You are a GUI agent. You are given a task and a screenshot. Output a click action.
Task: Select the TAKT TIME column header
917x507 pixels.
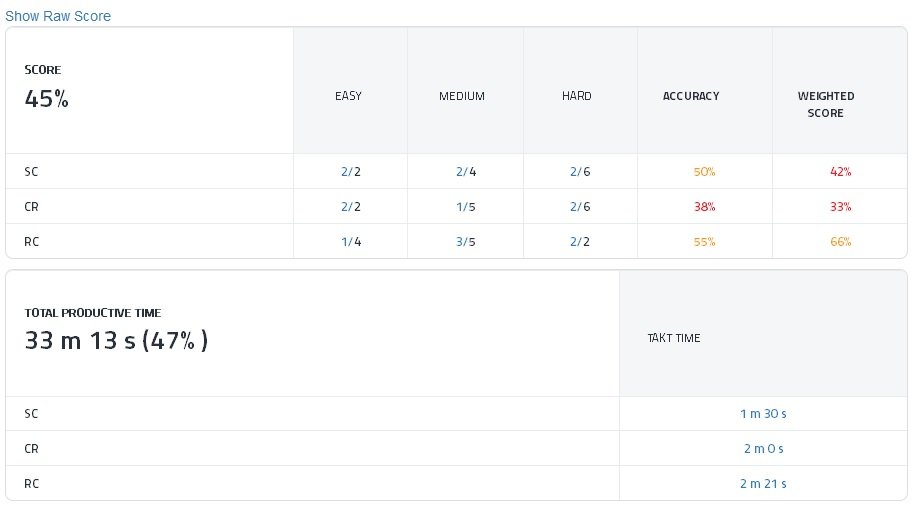coord(674,338)
